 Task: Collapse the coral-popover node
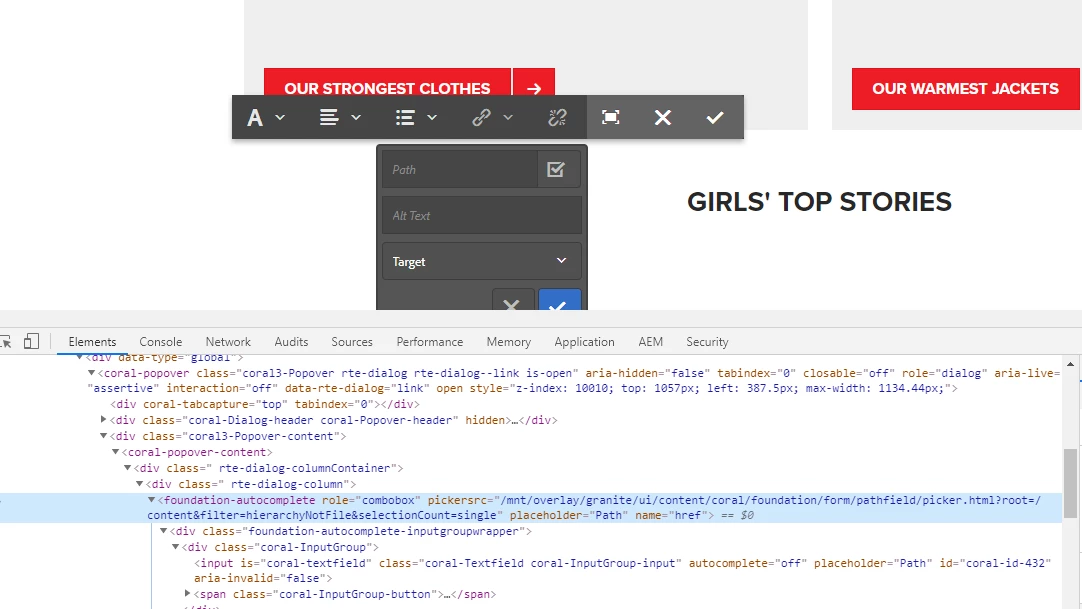point(91,373)
